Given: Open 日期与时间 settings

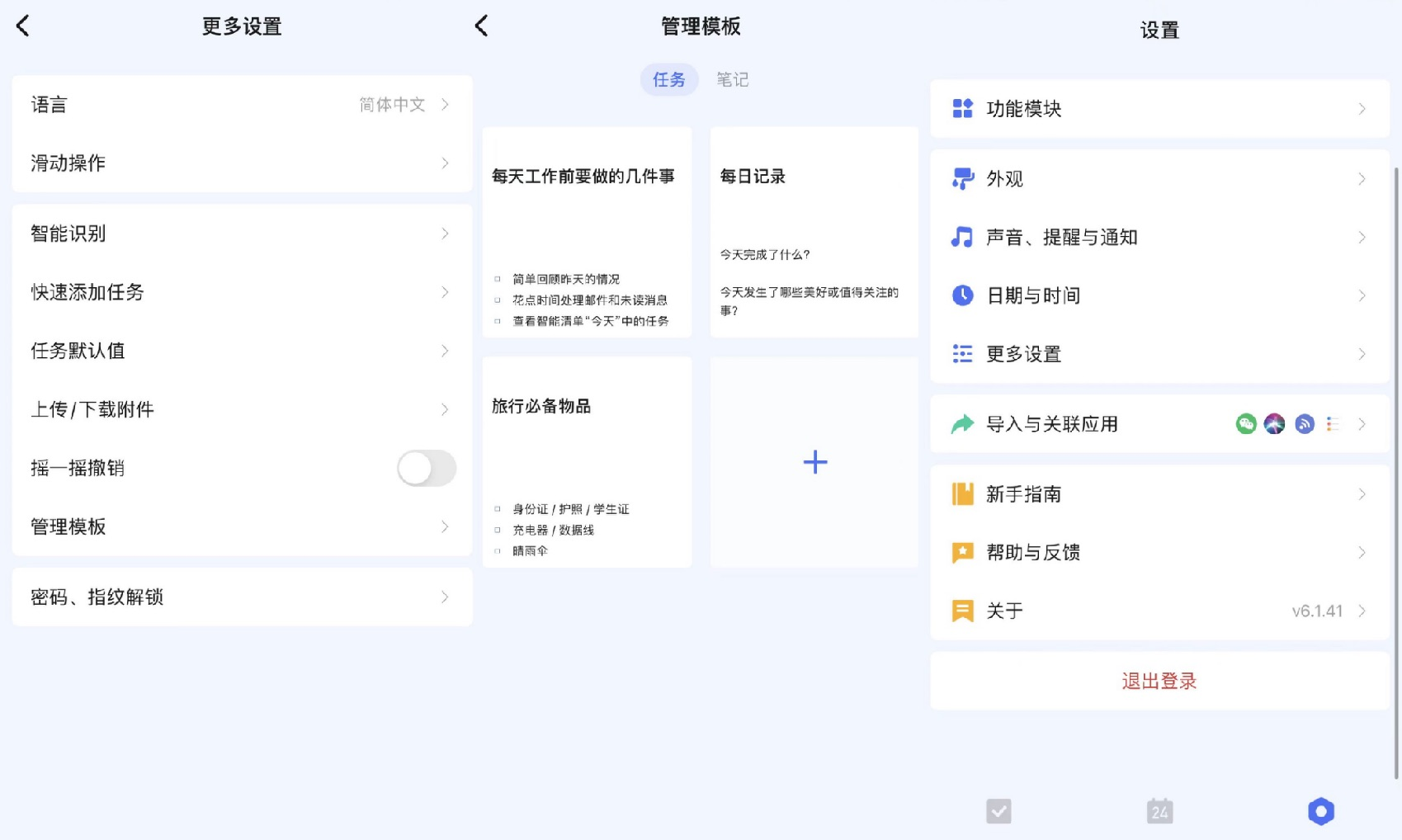Looking at the screenshot, I should pos(1159,295).
